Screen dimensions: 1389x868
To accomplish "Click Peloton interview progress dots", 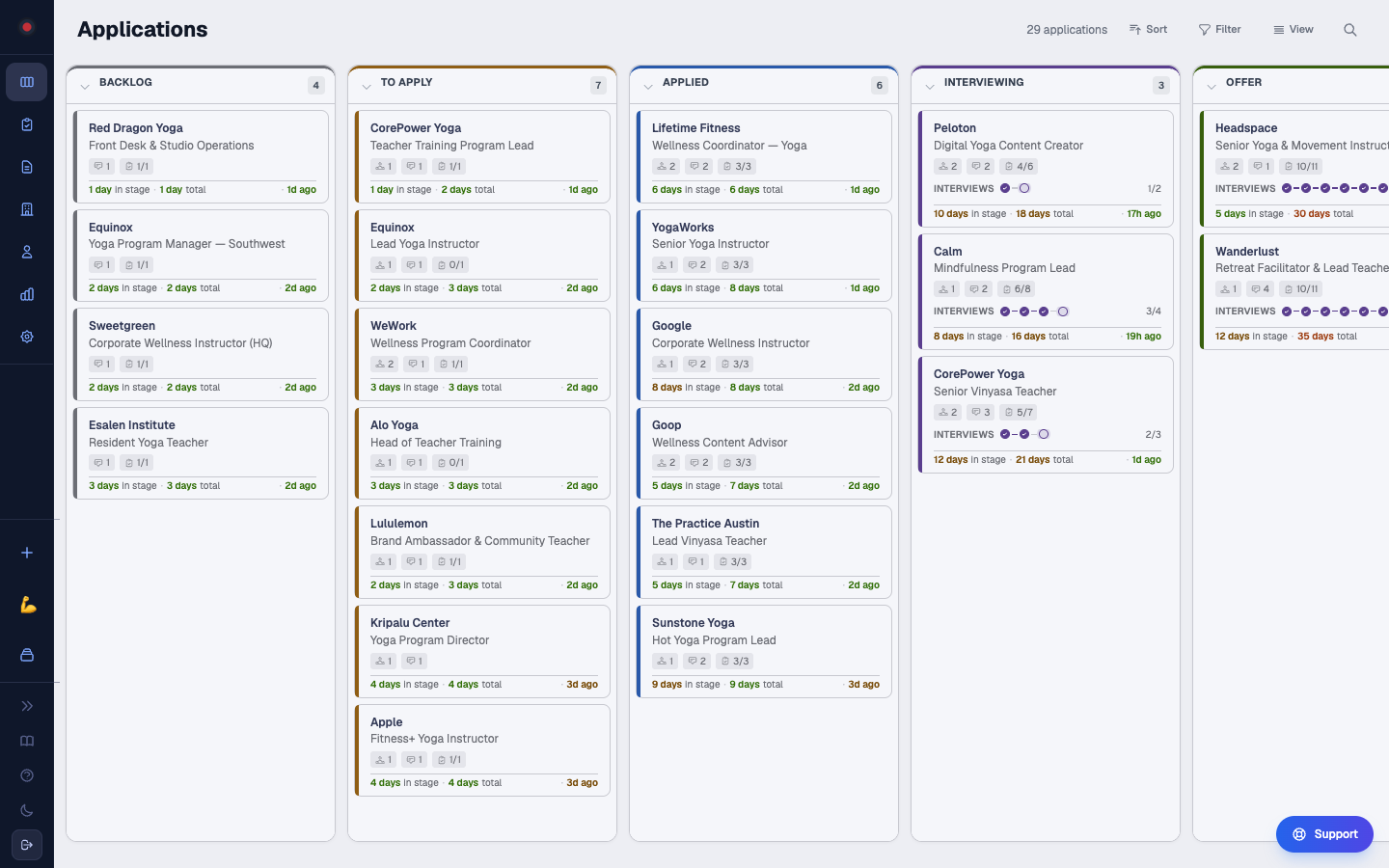I will [1015, 188].
